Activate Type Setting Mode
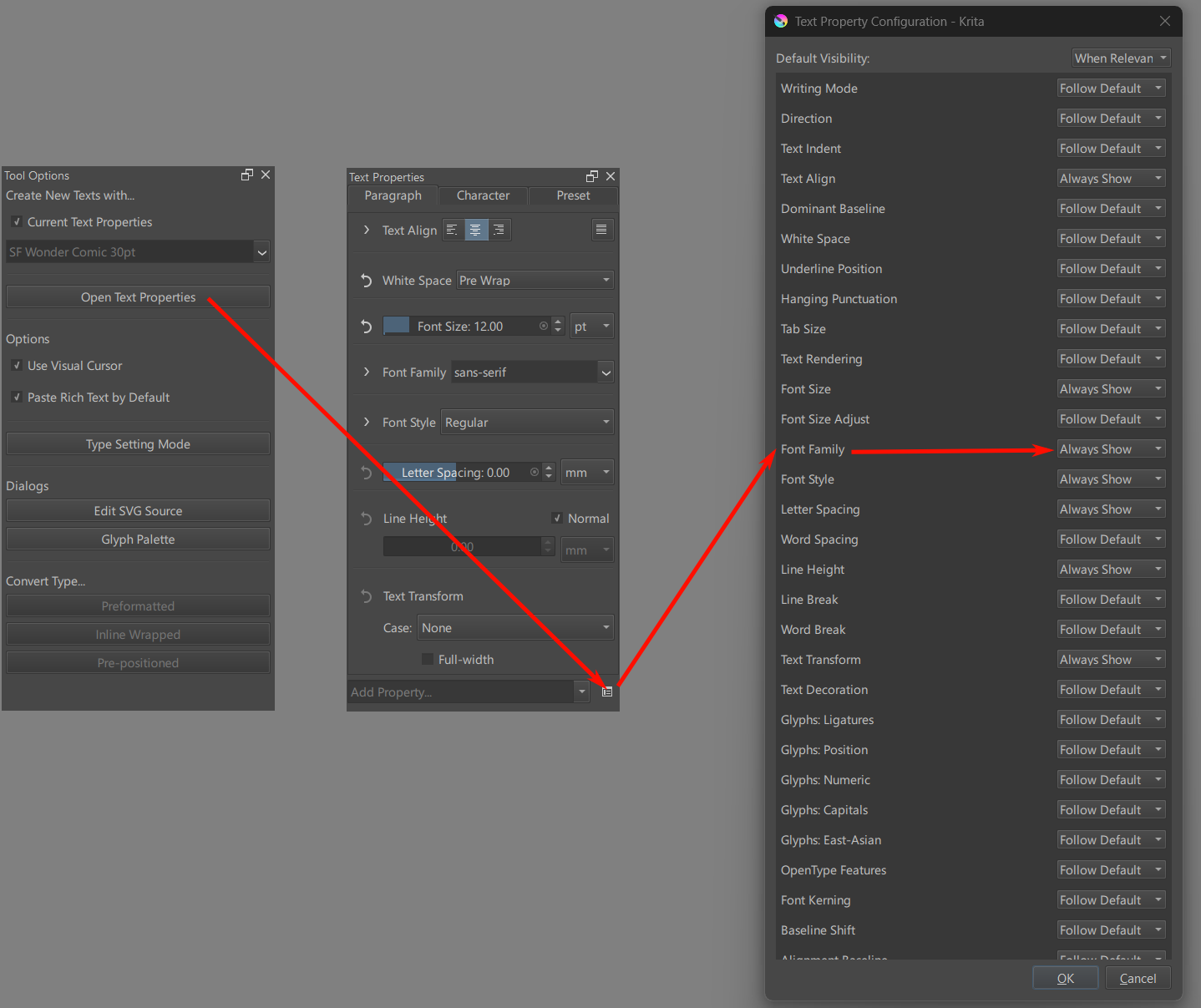Screen dimensions: 1201x1008 pyautogui.click(x=138, y=444)
